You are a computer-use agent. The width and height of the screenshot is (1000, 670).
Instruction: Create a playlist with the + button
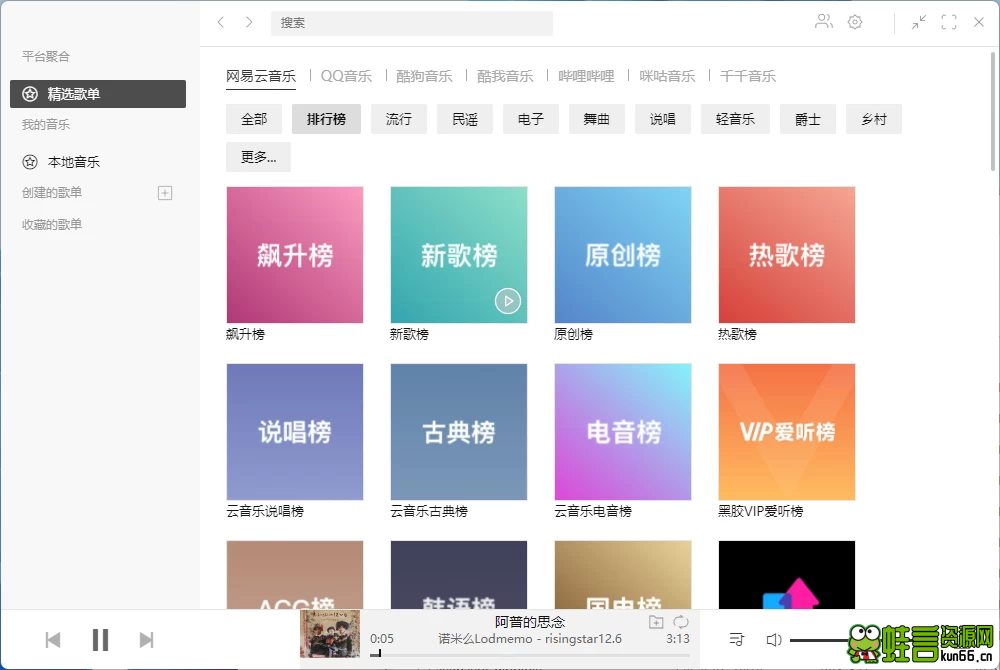coord(164,193)
